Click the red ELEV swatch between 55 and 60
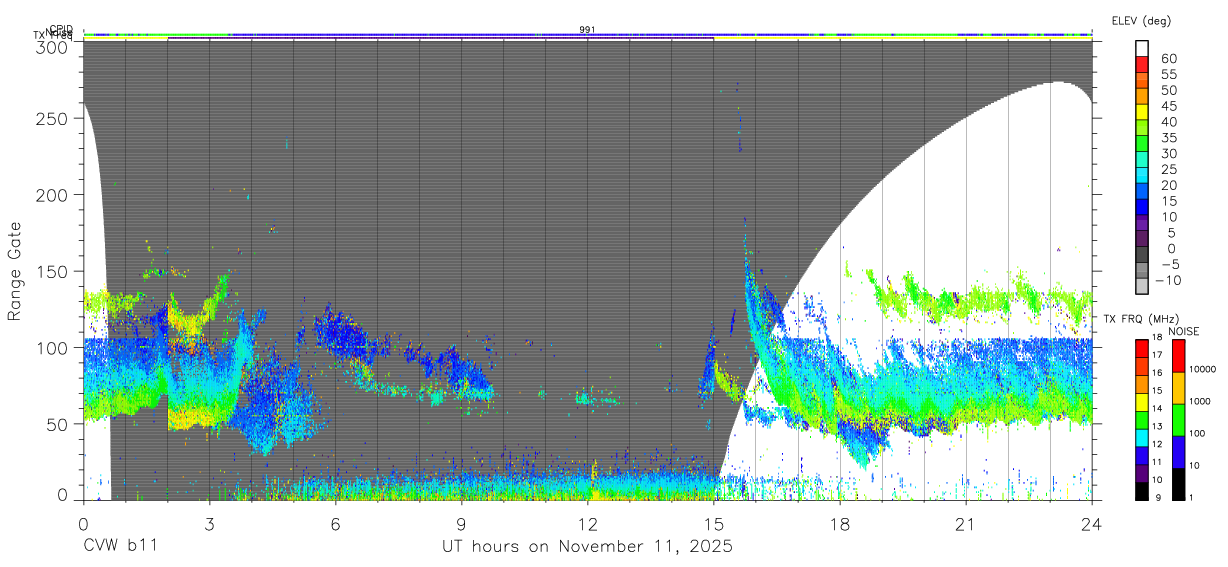Viewport: 1228px width, 567px height. 1142,67
